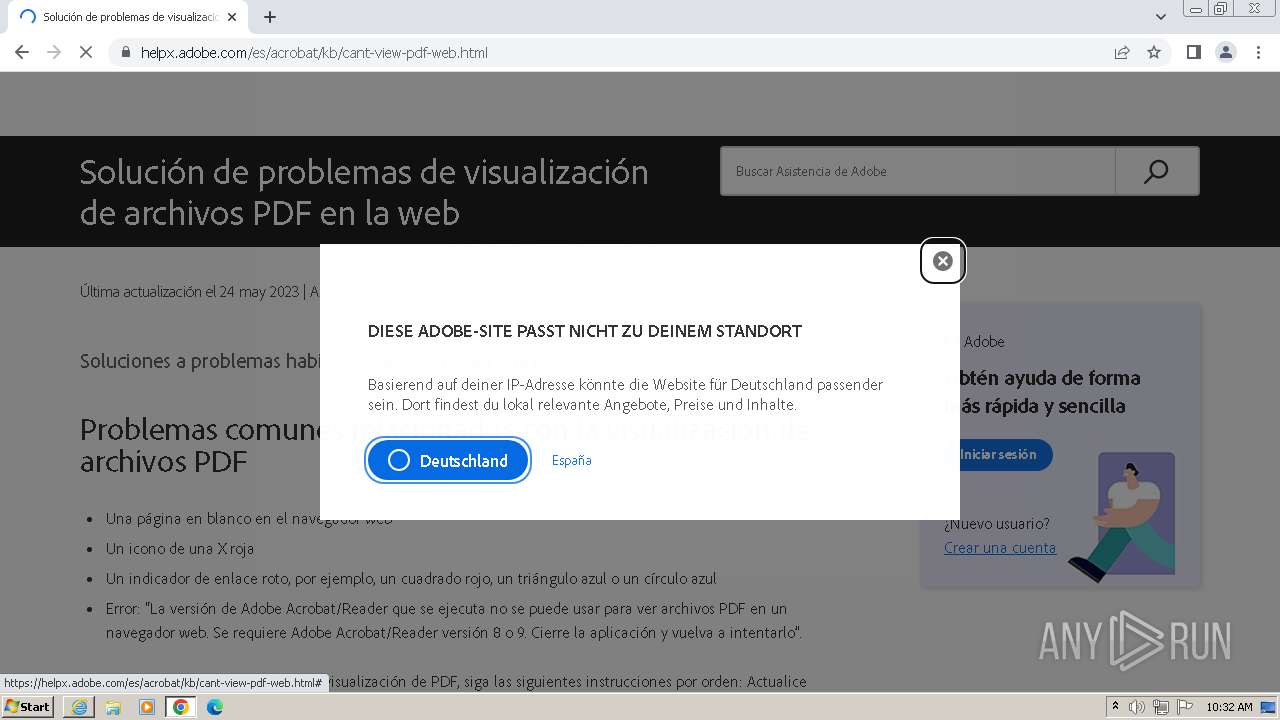1280x720 pixels.
Task: Click the '¿Nuevo usuario?' text
Action: point(997,524)
